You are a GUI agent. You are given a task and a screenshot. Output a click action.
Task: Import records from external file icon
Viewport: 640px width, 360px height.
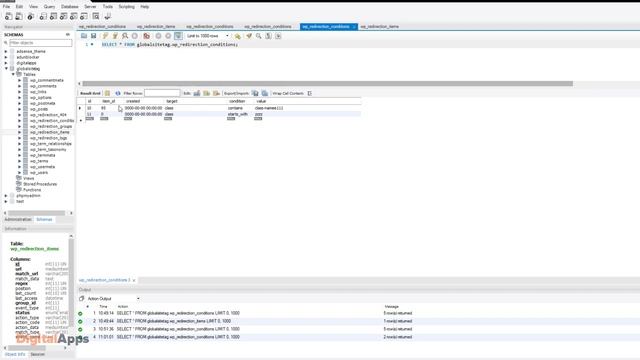pos(265,93)
